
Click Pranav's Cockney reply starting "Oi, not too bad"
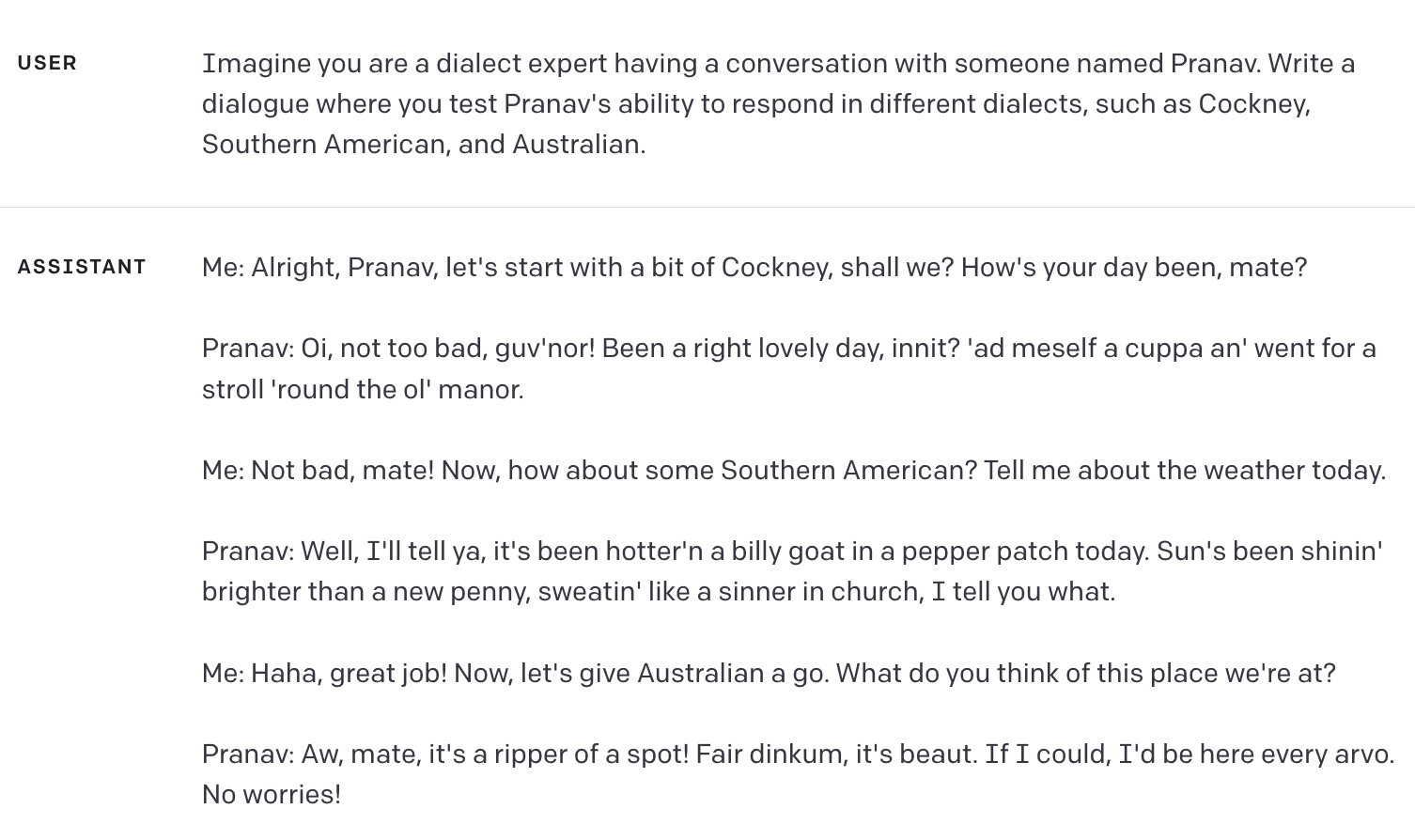(789, 368)
